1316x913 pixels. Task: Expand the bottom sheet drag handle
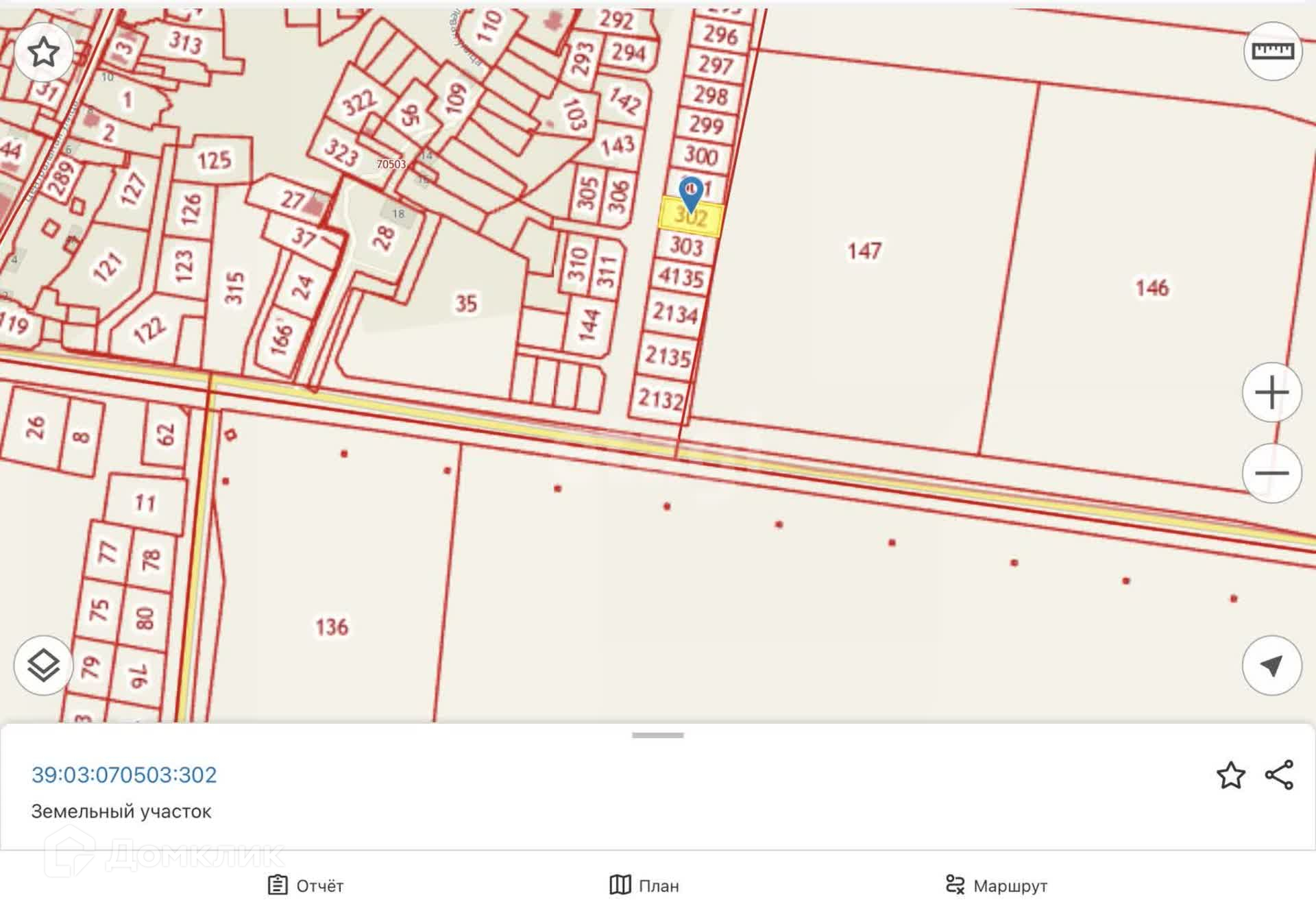tap(657, 735)
